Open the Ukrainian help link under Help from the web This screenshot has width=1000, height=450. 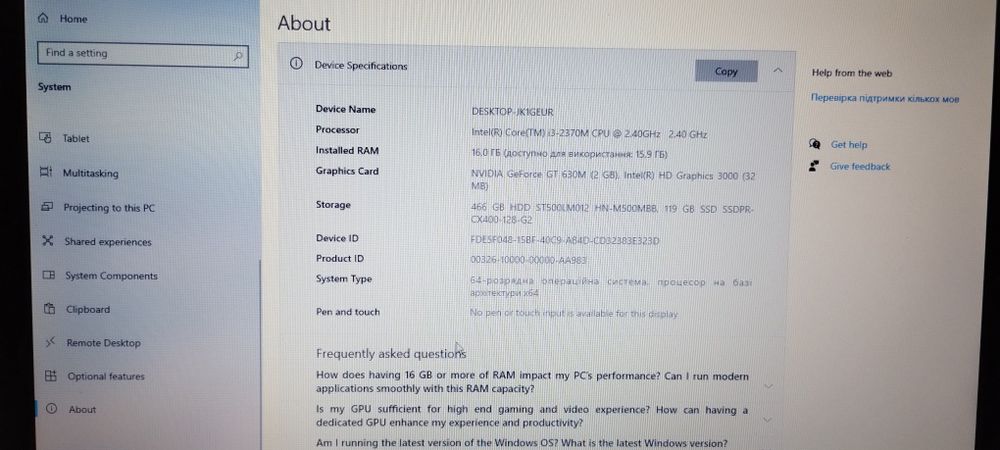(x=885, y=99)
